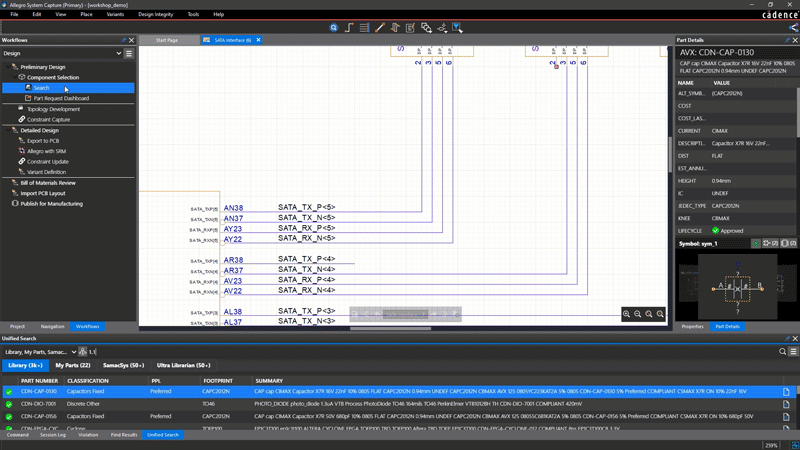Screen dimensions: 800x450
Task: Select Topology Development workflow item
Action: click(53, 109)
